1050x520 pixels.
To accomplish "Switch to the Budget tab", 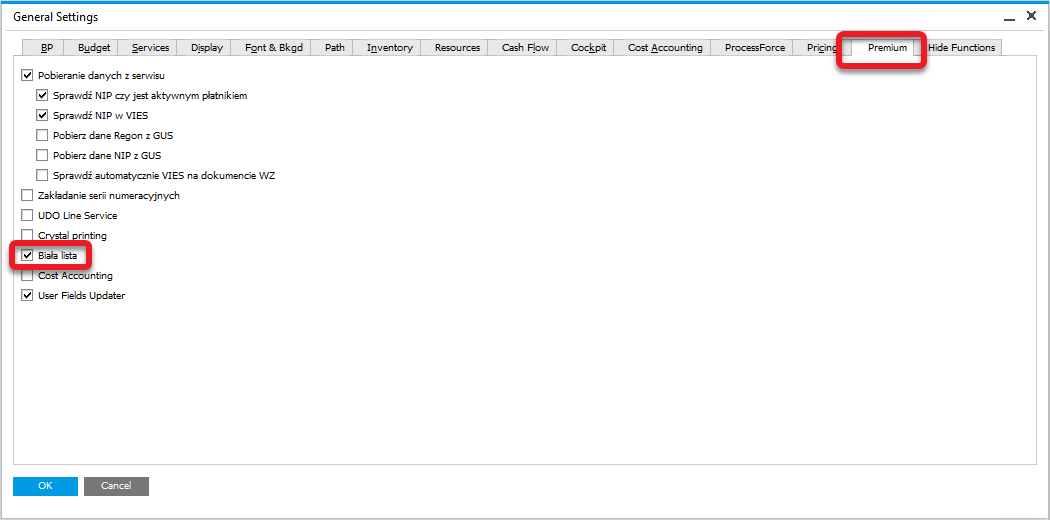I will tap(94, 48).
